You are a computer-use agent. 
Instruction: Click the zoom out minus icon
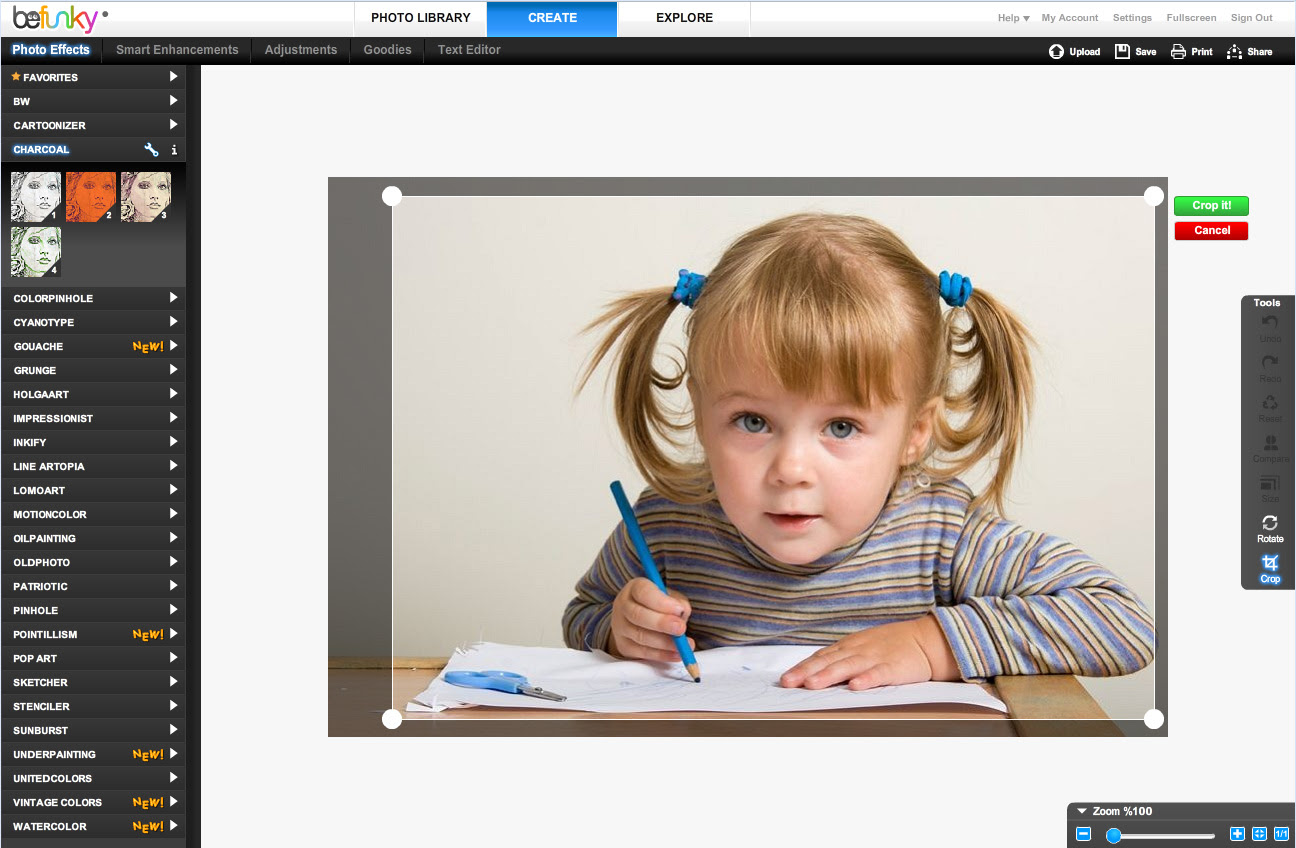coord(1083,834)
